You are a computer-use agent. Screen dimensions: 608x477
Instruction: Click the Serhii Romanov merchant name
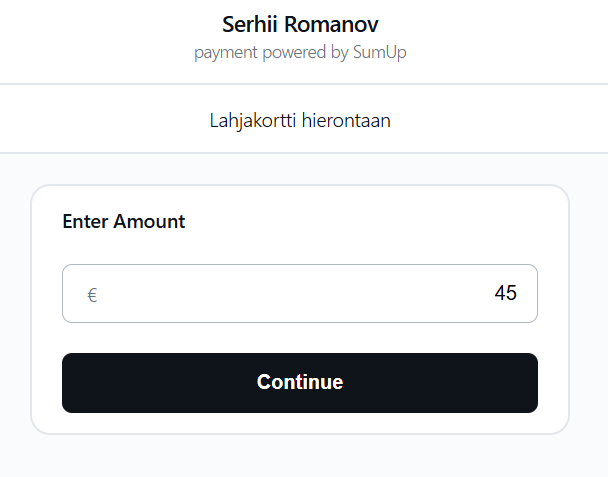(x=300, y=24)
